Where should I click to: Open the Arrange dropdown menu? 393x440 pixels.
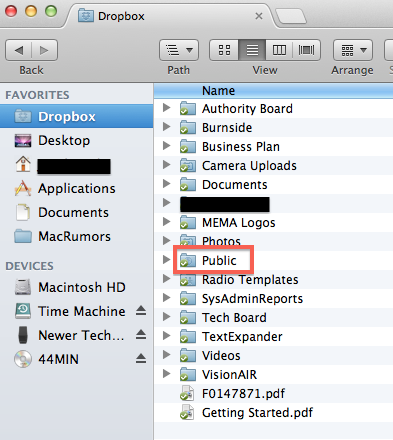(353, 50)
